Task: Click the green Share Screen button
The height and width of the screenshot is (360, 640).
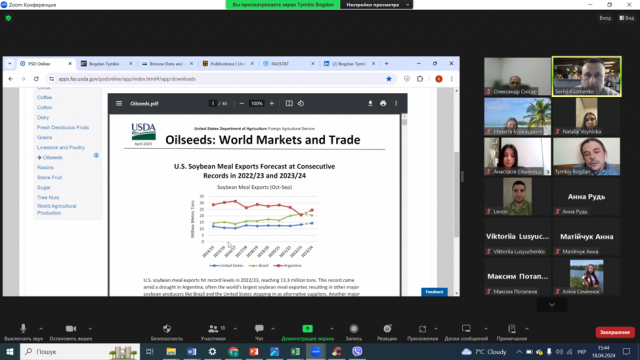Action: [307, 332]
